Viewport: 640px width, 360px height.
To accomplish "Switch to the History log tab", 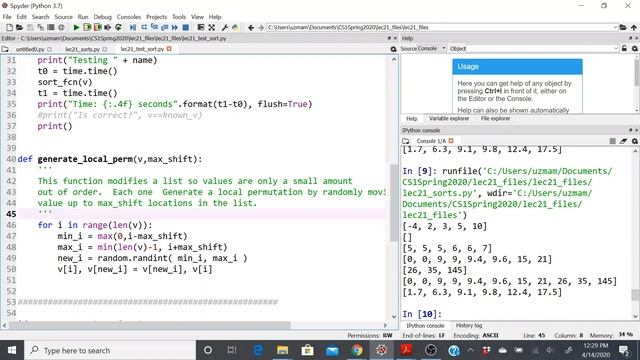I will point(469,325).
